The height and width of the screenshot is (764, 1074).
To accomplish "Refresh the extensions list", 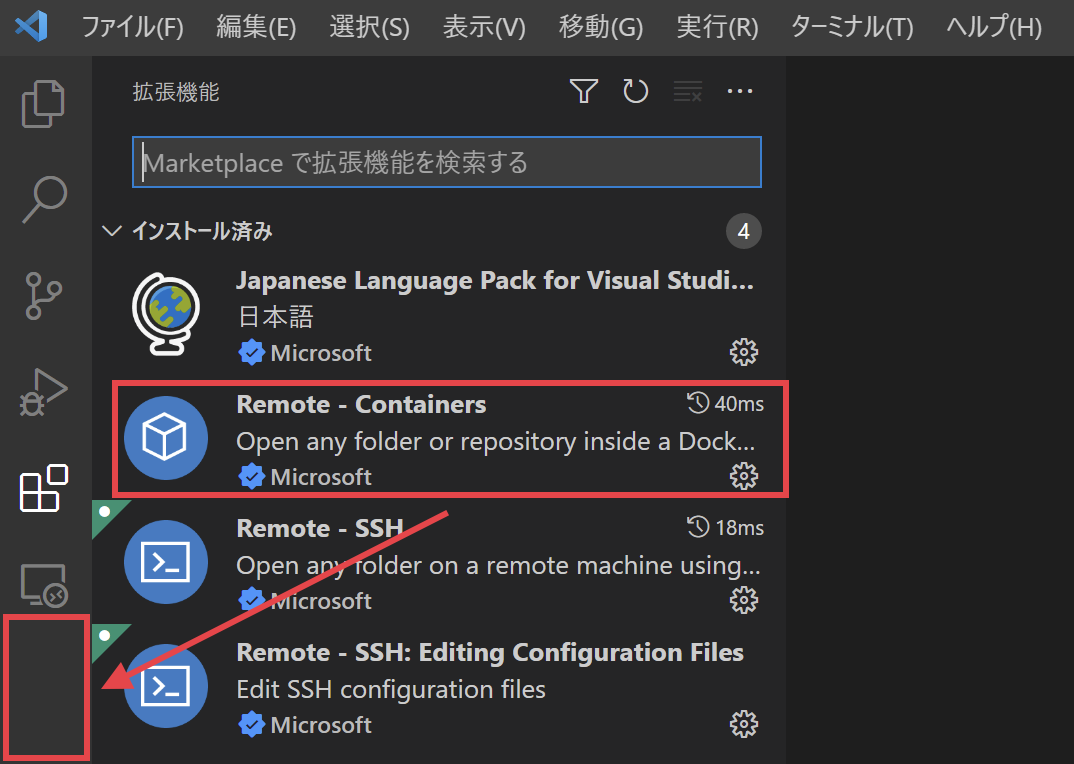I will tap(636, 90).
